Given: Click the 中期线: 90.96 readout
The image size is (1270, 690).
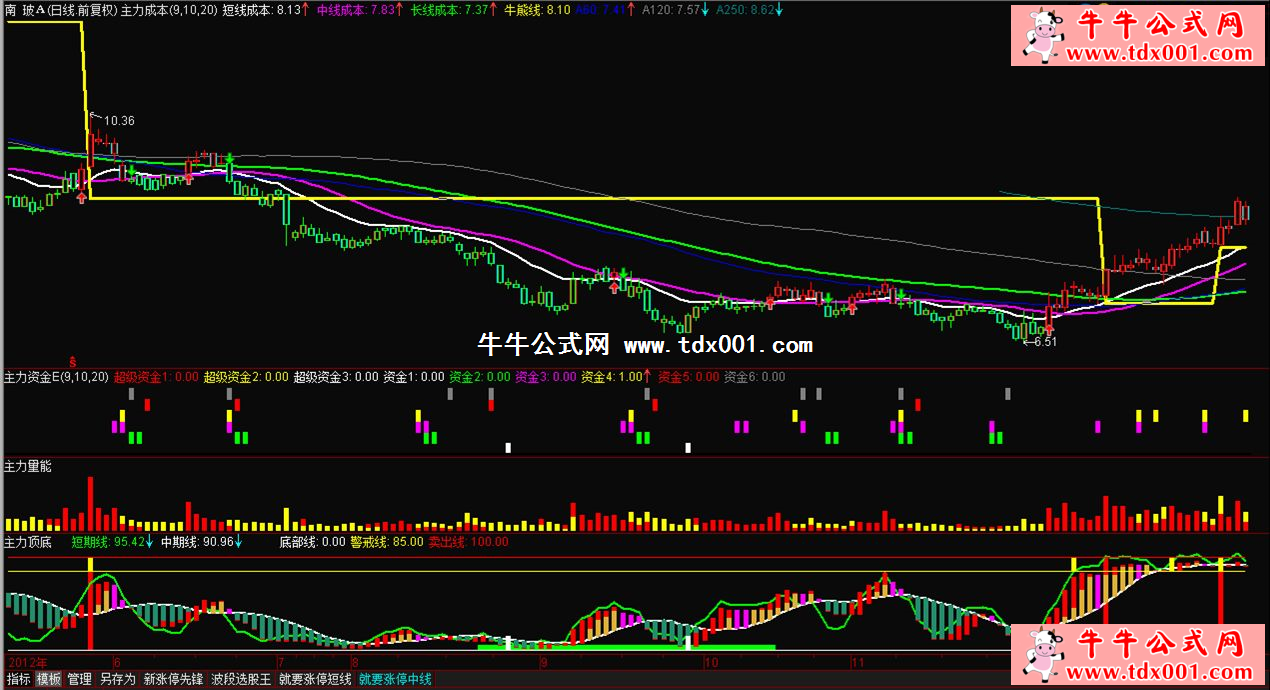Looking at the screenshot, I should pyautogui.click(x=196, y=542).
